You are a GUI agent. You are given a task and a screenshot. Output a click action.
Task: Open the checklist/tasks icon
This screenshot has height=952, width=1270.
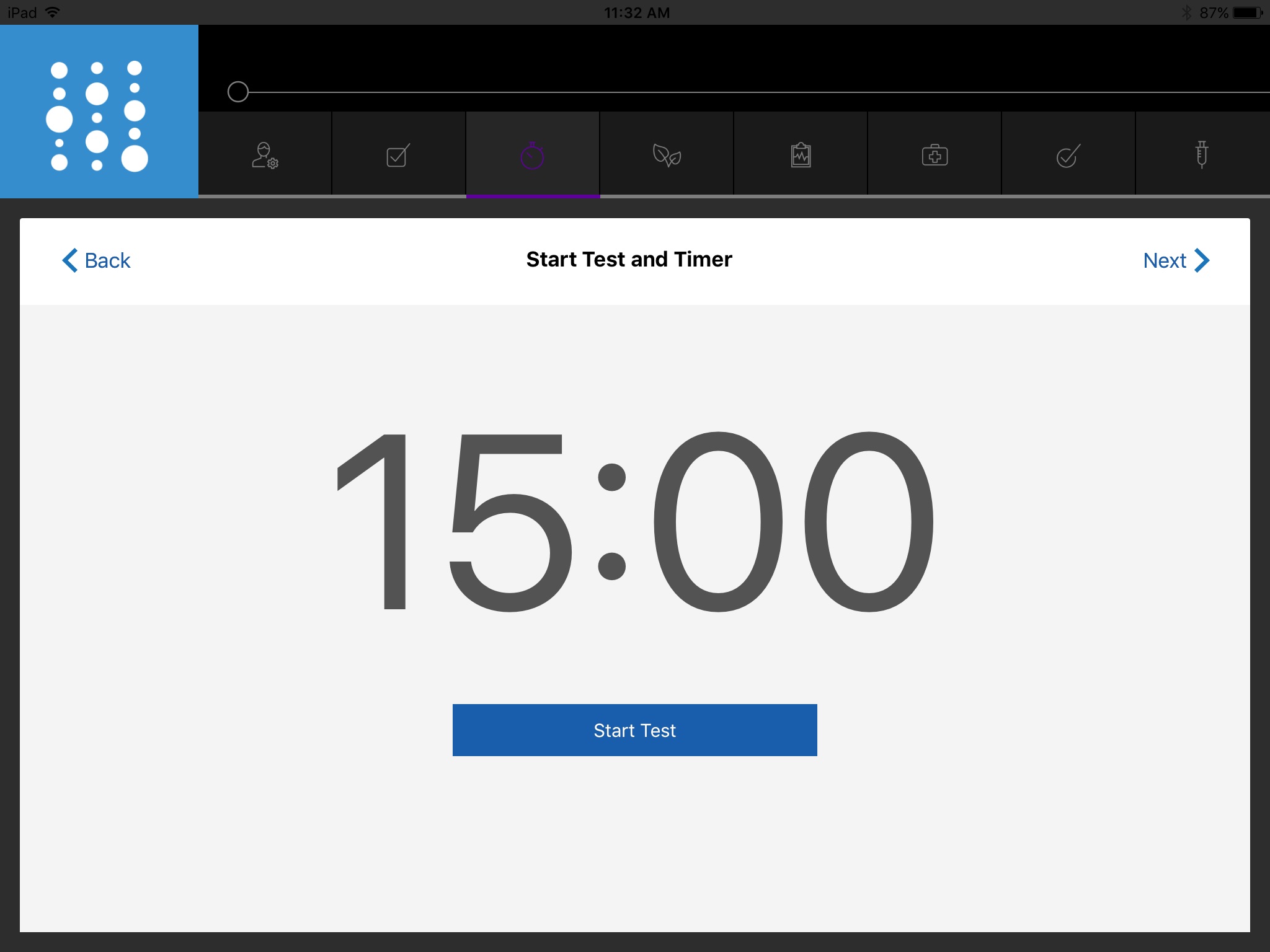pyautogui.click(x=399, y=155)
